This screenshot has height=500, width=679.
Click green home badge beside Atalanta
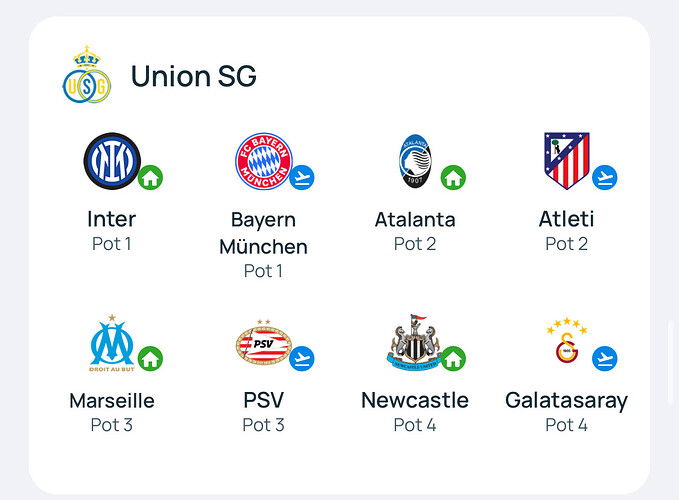[453, 177]
